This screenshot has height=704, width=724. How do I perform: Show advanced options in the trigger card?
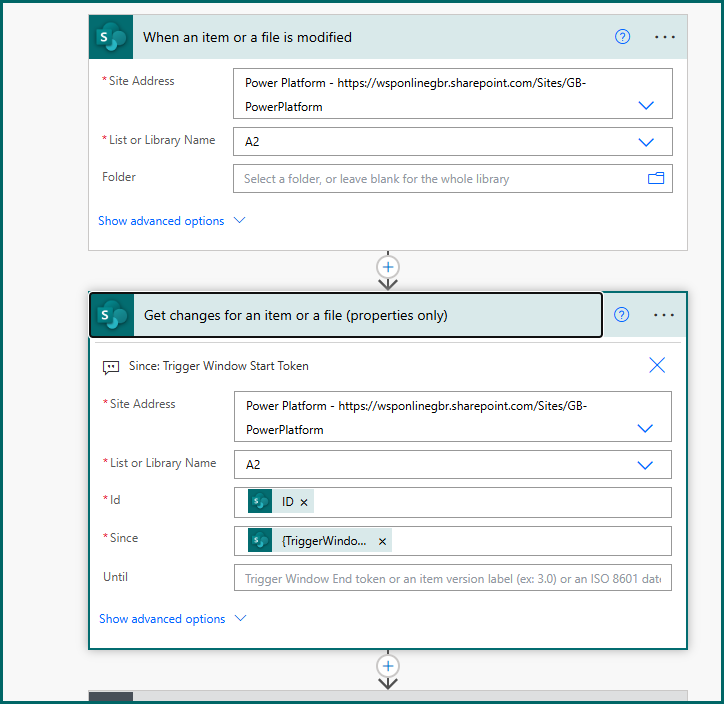pyautogui.click(x=171, y=221)
